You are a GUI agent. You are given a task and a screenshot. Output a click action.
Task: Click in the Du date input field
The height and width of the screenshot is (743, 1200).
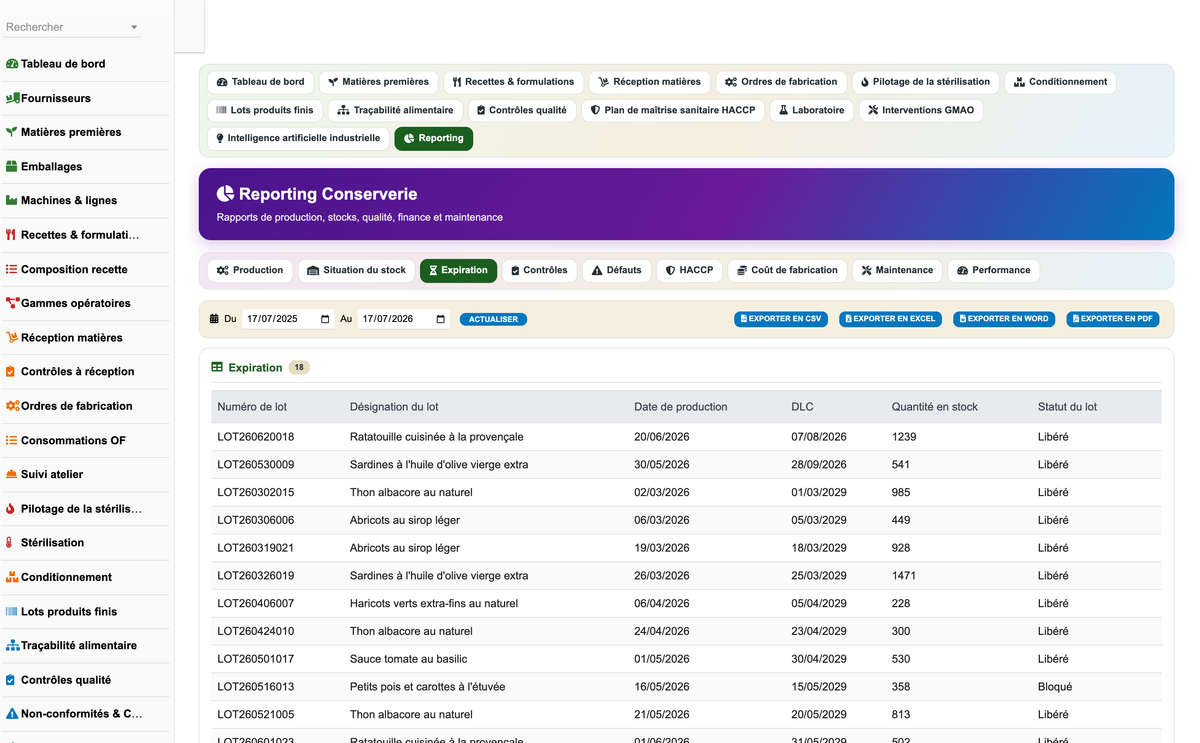tap(290, 319)
